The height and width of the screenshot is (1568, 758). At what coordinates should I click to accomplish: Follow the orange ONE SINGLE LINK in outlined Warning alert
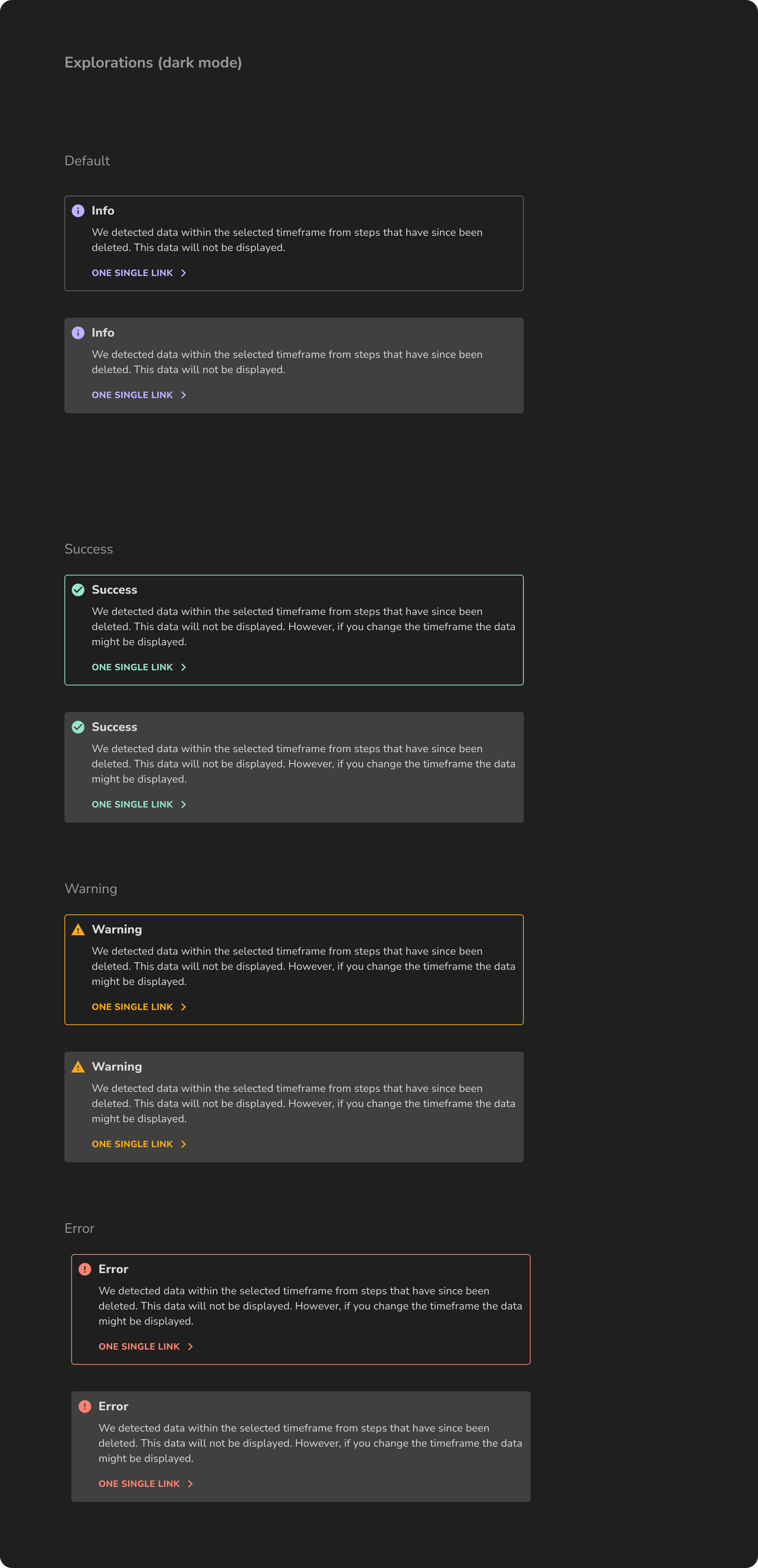139,1007
